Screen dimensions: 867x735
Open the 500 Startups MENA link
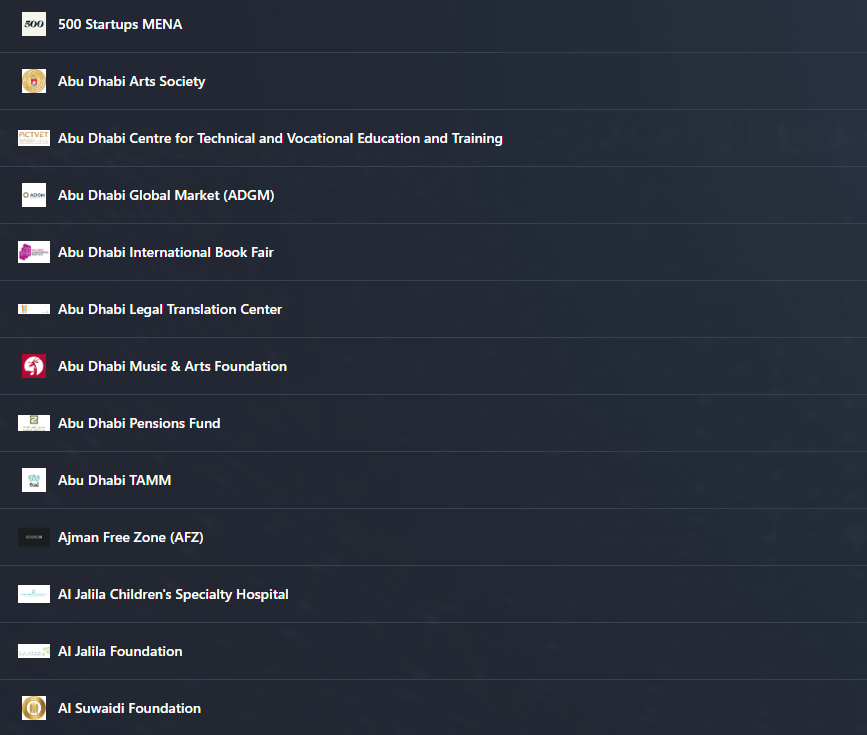tap(120, 24)
